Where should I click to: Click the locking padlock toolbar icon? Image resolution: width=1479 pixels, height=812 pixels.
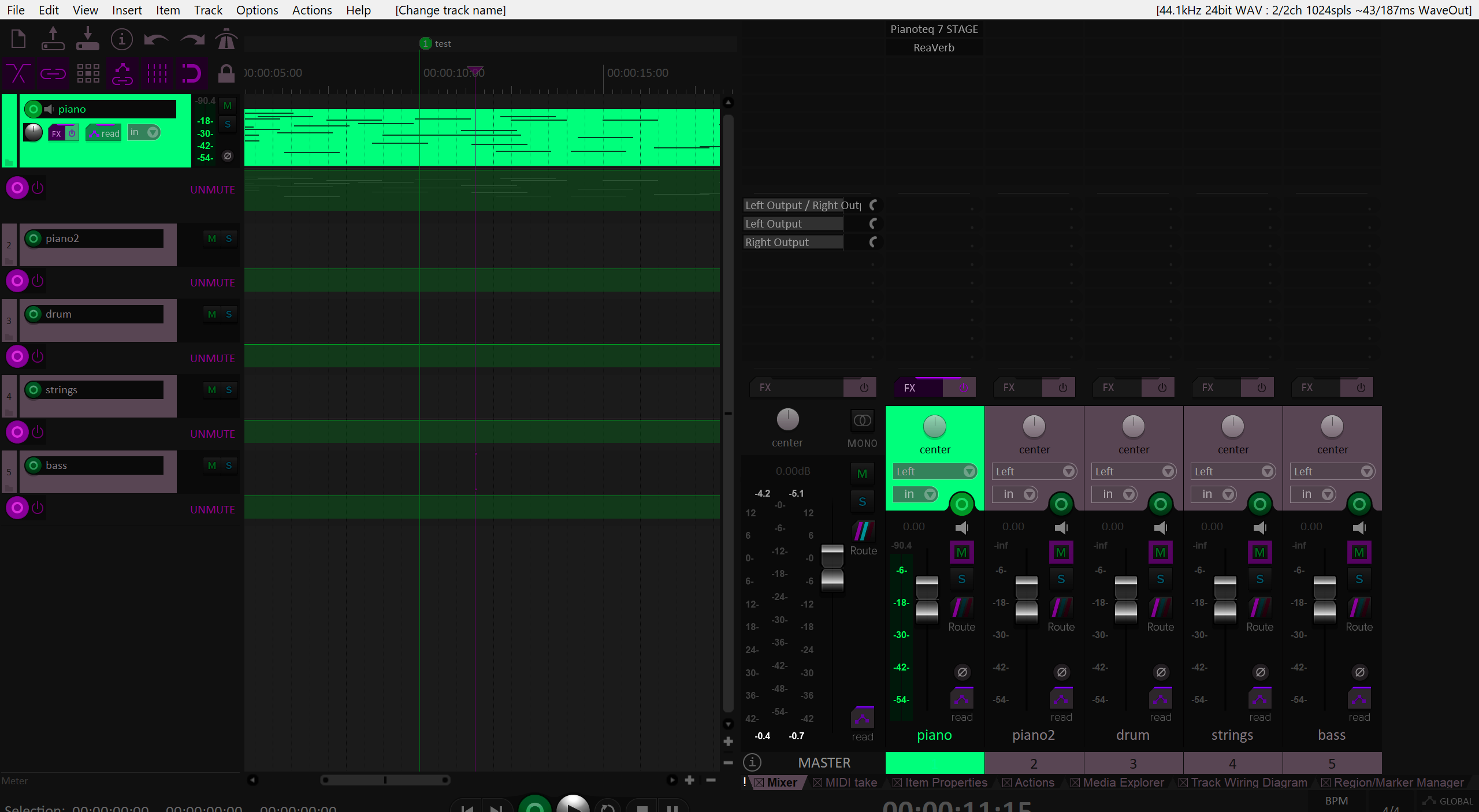point(226,73)
